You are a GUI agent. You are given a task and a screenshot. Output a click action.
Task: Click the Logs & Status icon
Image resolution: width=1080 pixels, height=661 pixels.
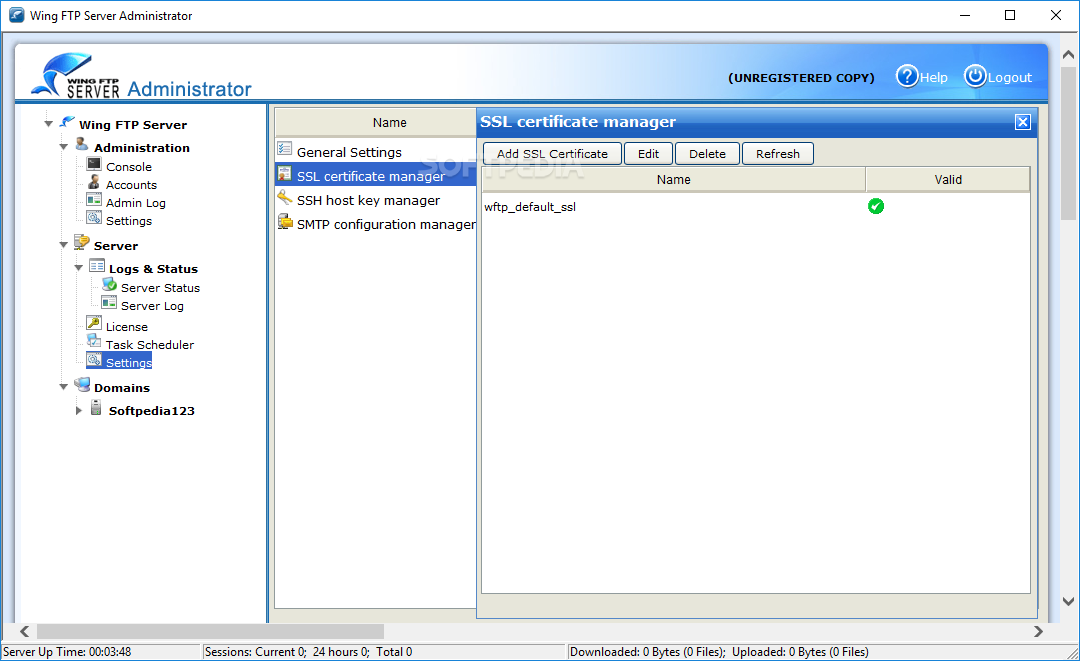click(x=97, y=266)
